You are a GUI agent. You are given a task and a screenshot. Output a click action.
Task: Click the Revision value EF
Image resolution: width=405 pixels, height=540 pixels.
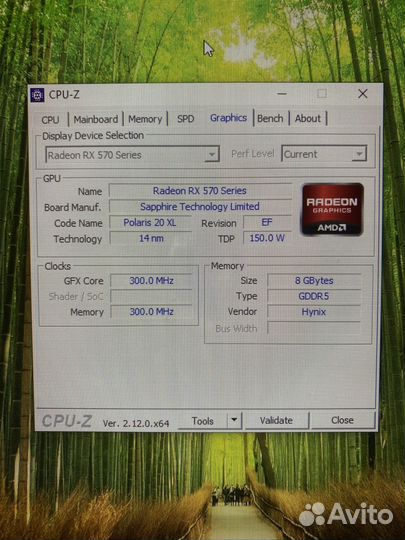(267, 222)
